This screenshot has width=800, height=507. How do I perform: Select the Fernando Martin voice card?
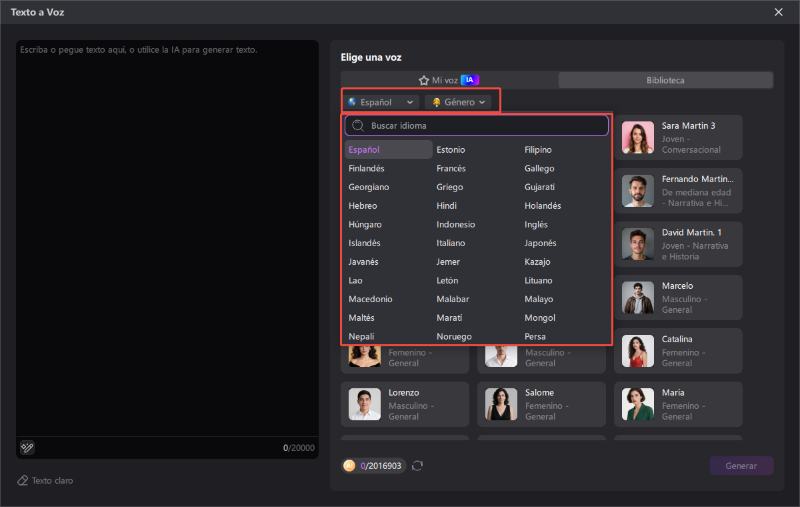[678, 191]
